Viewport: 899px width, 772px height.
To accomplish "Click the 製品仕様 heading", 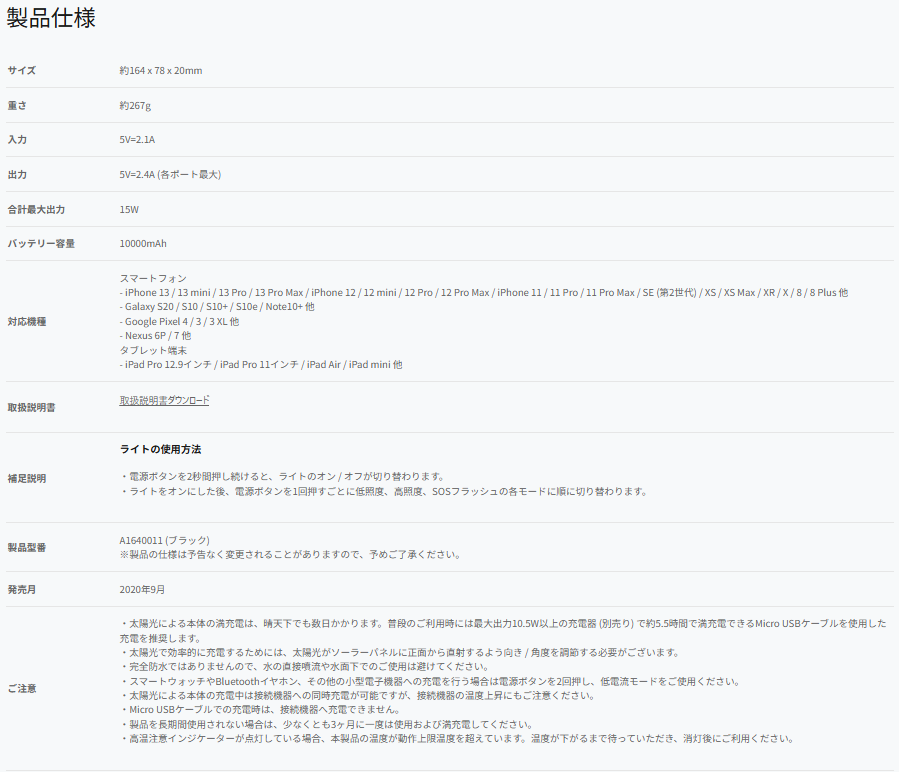I will [x=50, y=18].
